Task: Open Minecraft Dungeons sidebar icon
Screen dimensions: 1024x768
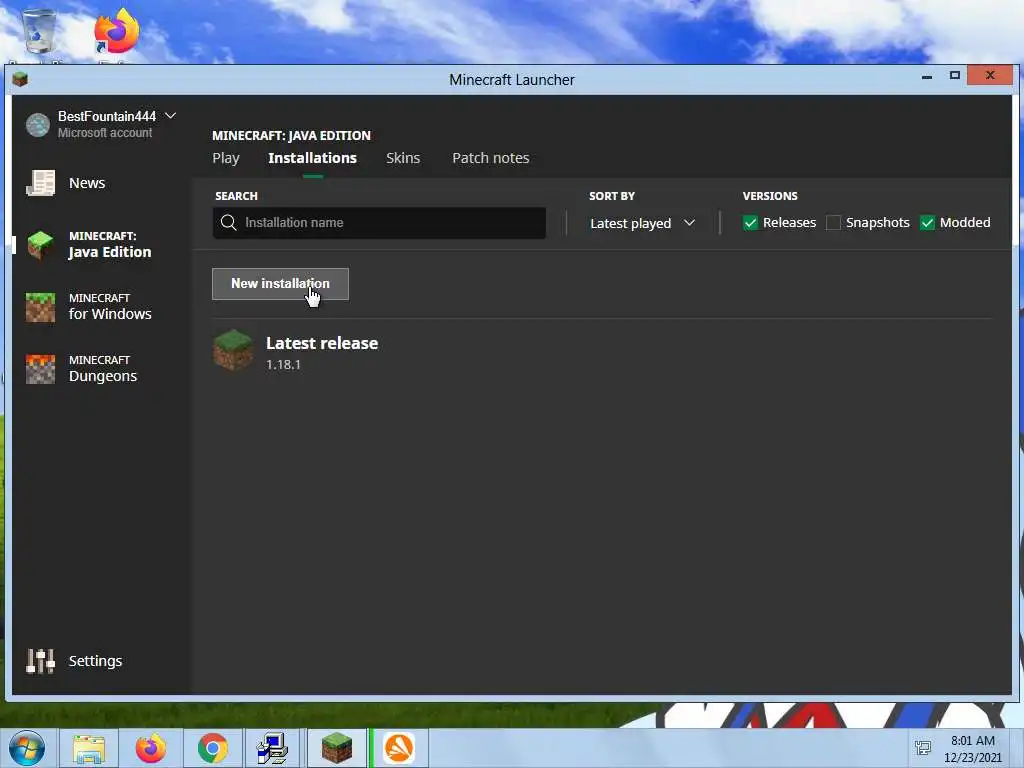Action: pos(40,369)
